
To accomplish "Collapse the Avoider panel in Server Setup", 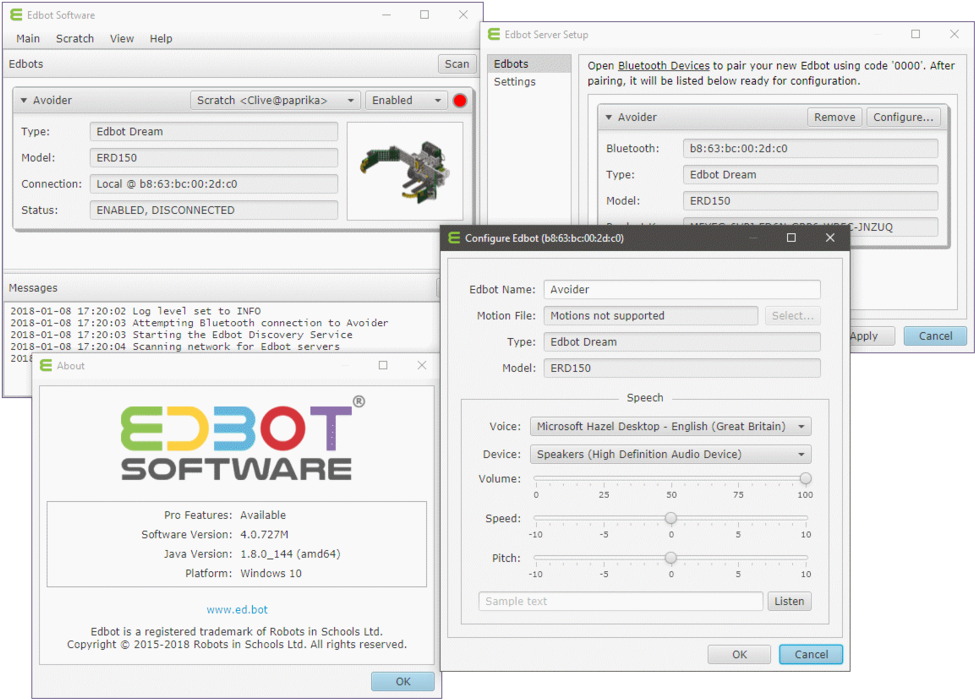I will [x=609, y=117].
